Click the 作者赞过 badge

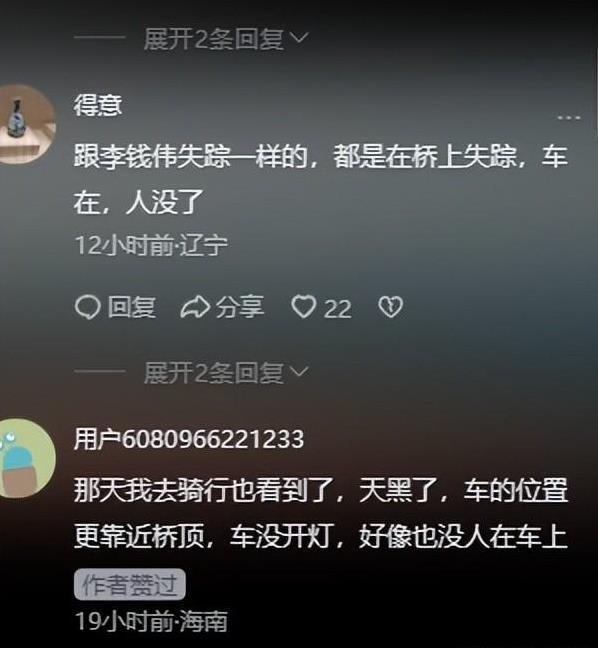130,584
